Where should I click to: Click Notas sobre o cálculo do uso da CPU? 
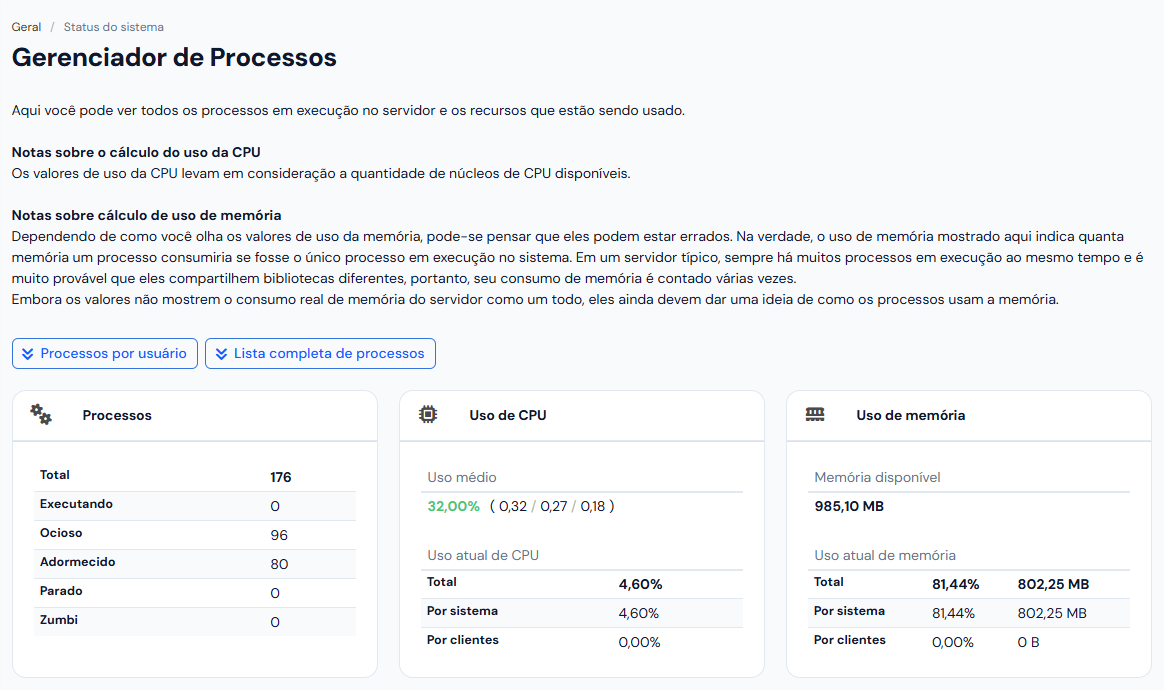pos(136,152)
